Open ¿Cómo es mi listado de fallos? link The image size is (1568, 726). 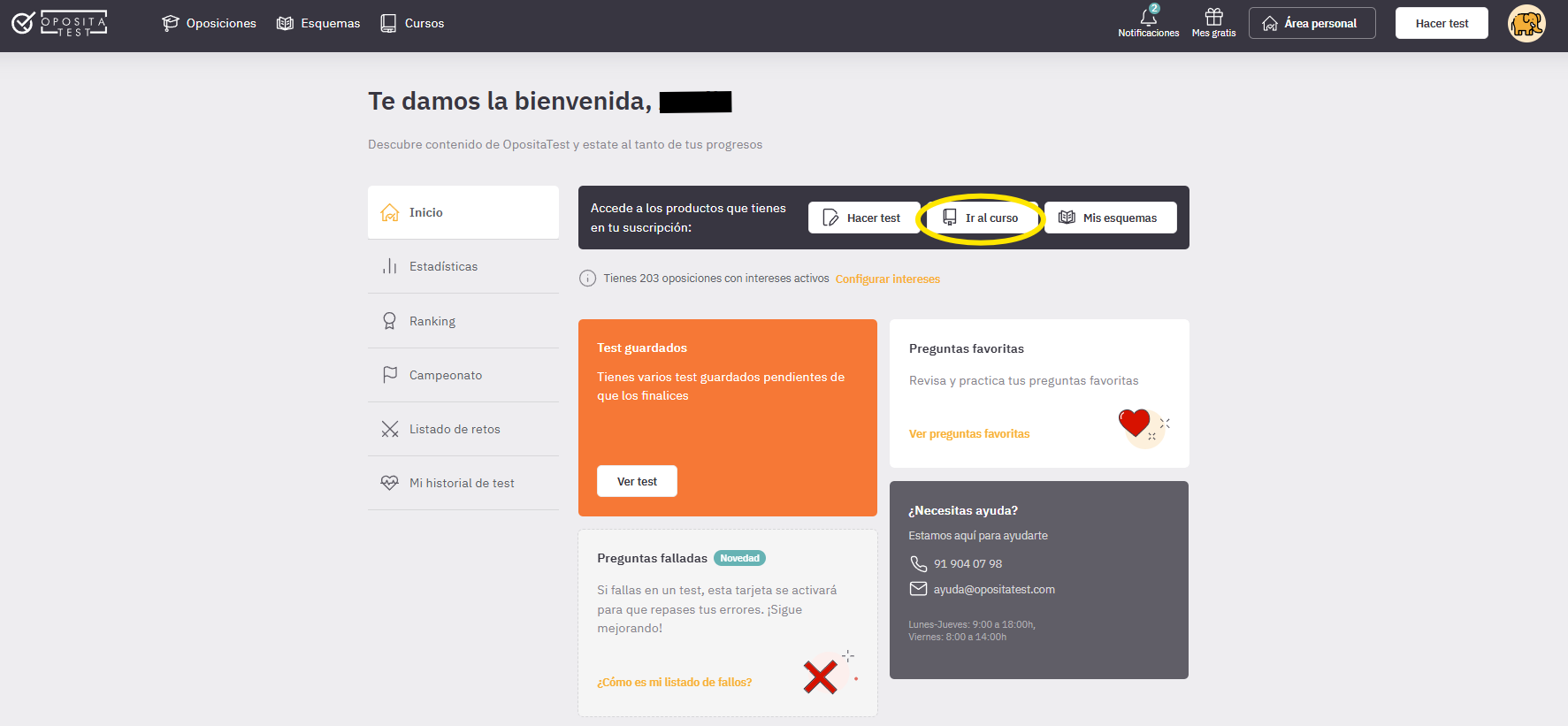point(675,682)
